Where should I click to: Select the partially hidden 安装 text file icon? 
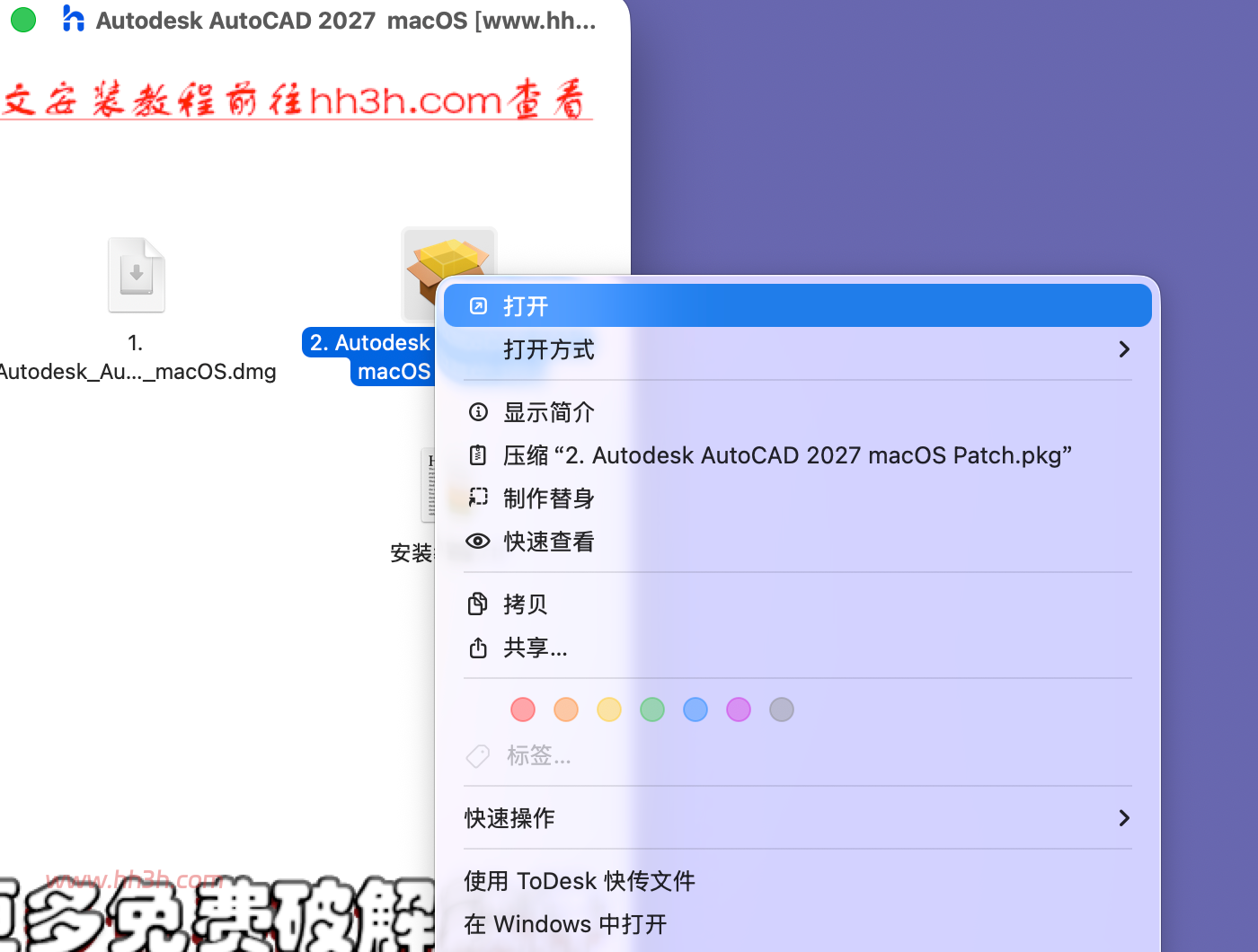pos(429,485)
